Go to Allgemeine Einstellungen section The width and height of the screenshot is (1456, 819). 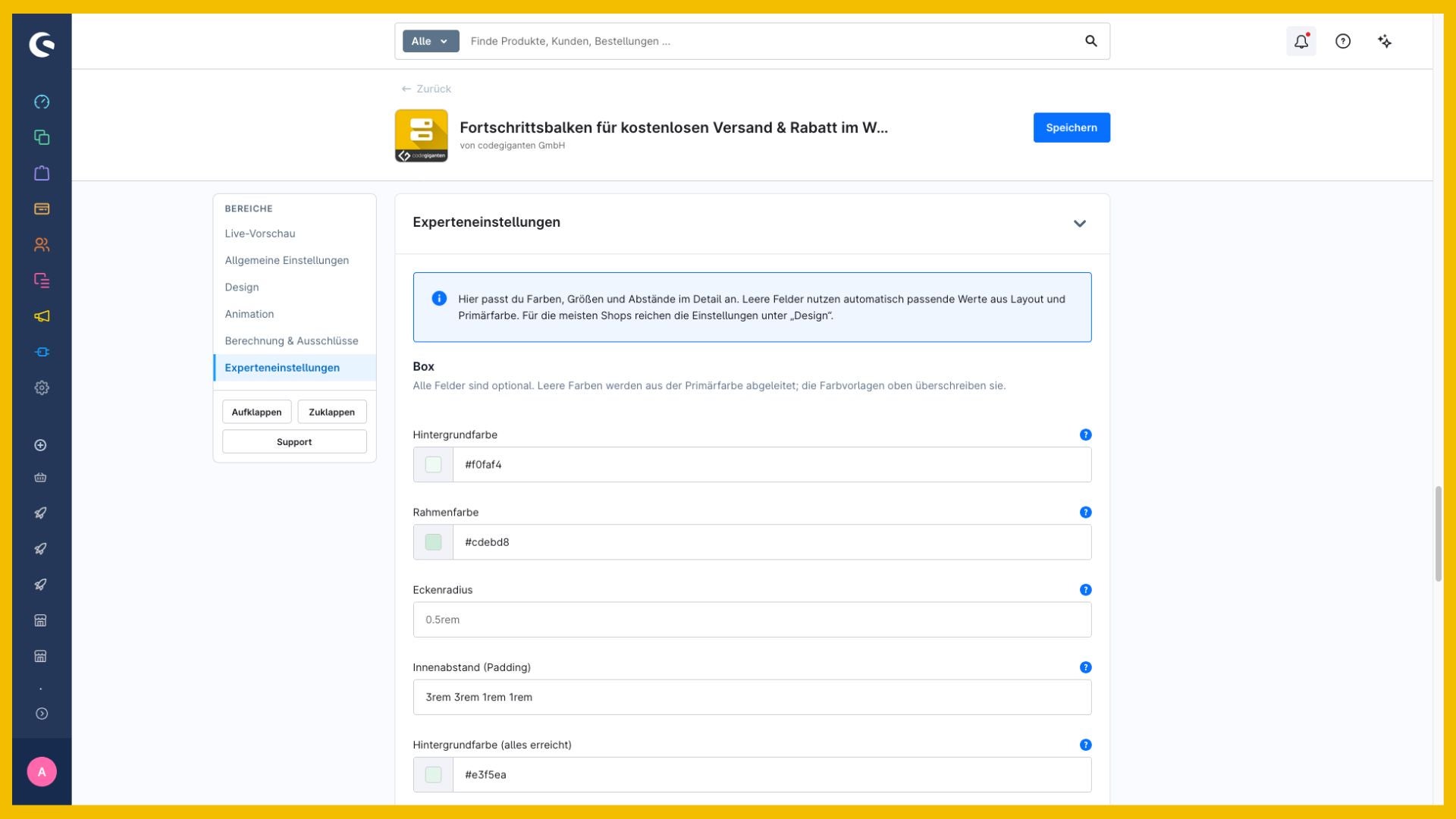(x=287, y=260)
